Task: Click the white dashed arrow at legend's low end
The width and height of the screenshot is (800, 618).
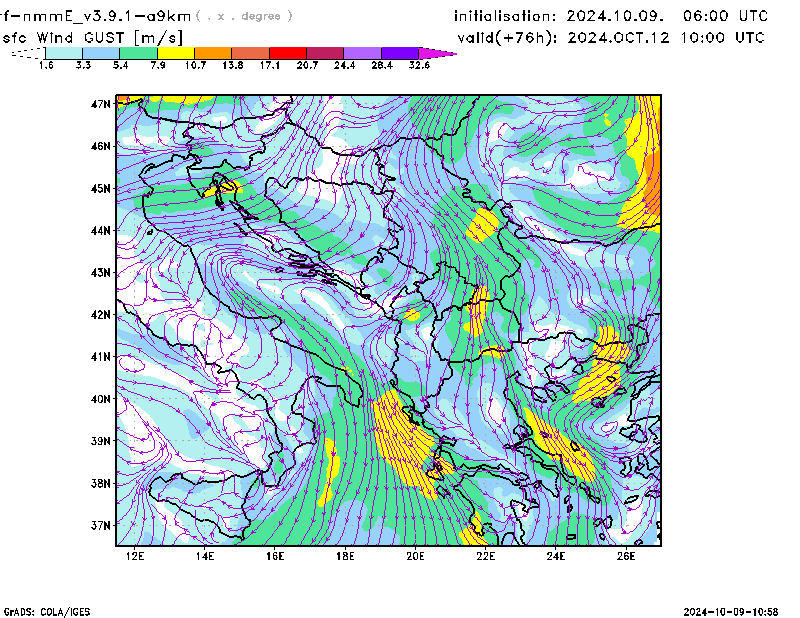Action: tap(28, 53)
